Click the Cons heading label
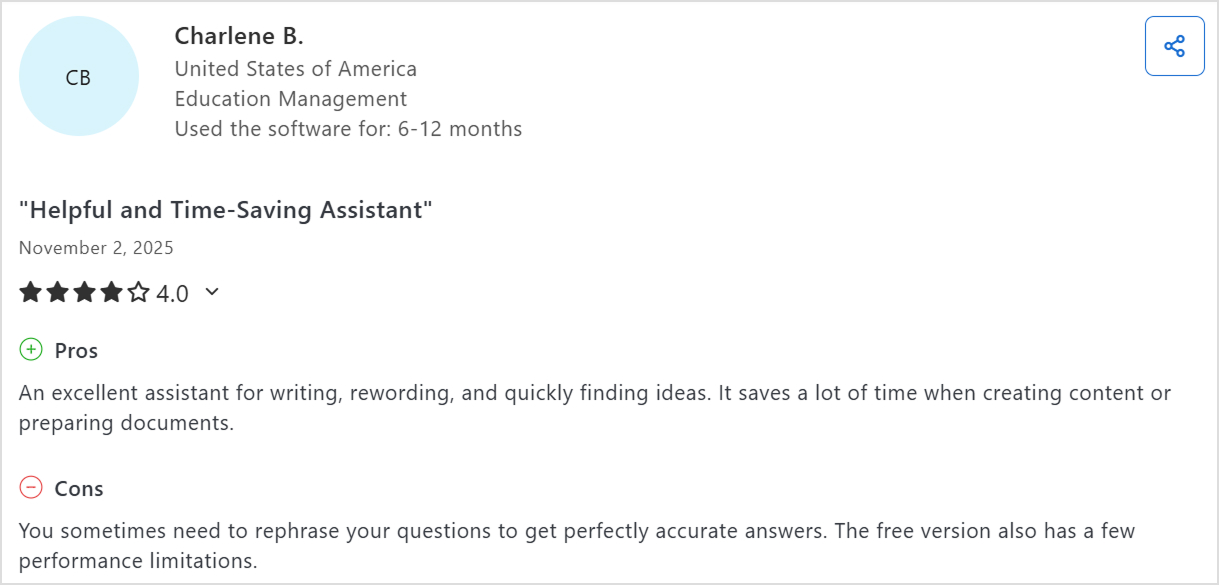Screen dimensions: 1219x585 coord(79,489)
